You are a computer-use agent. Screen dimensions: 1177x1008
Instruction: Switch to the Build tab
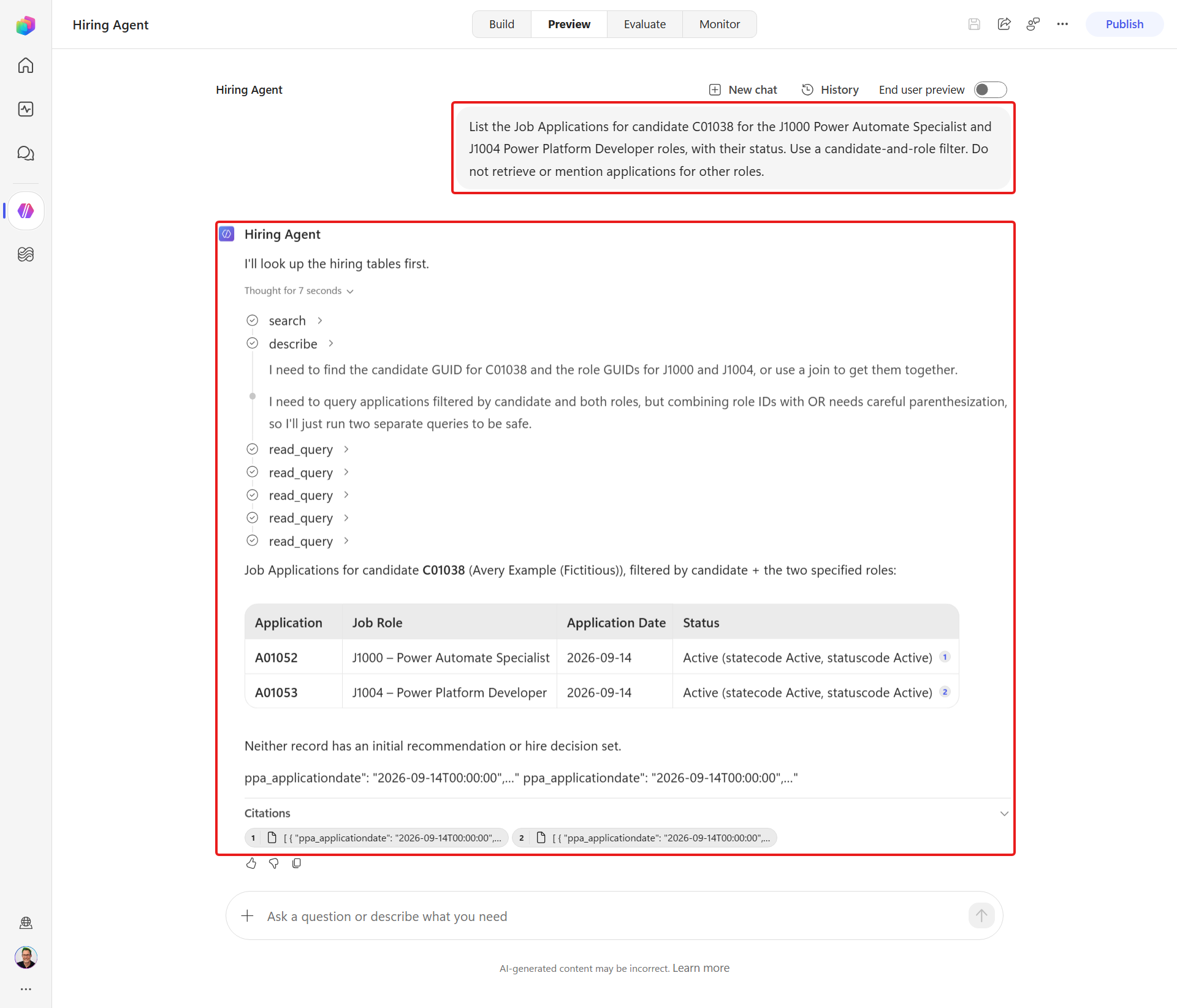click(x=501, y=25)
